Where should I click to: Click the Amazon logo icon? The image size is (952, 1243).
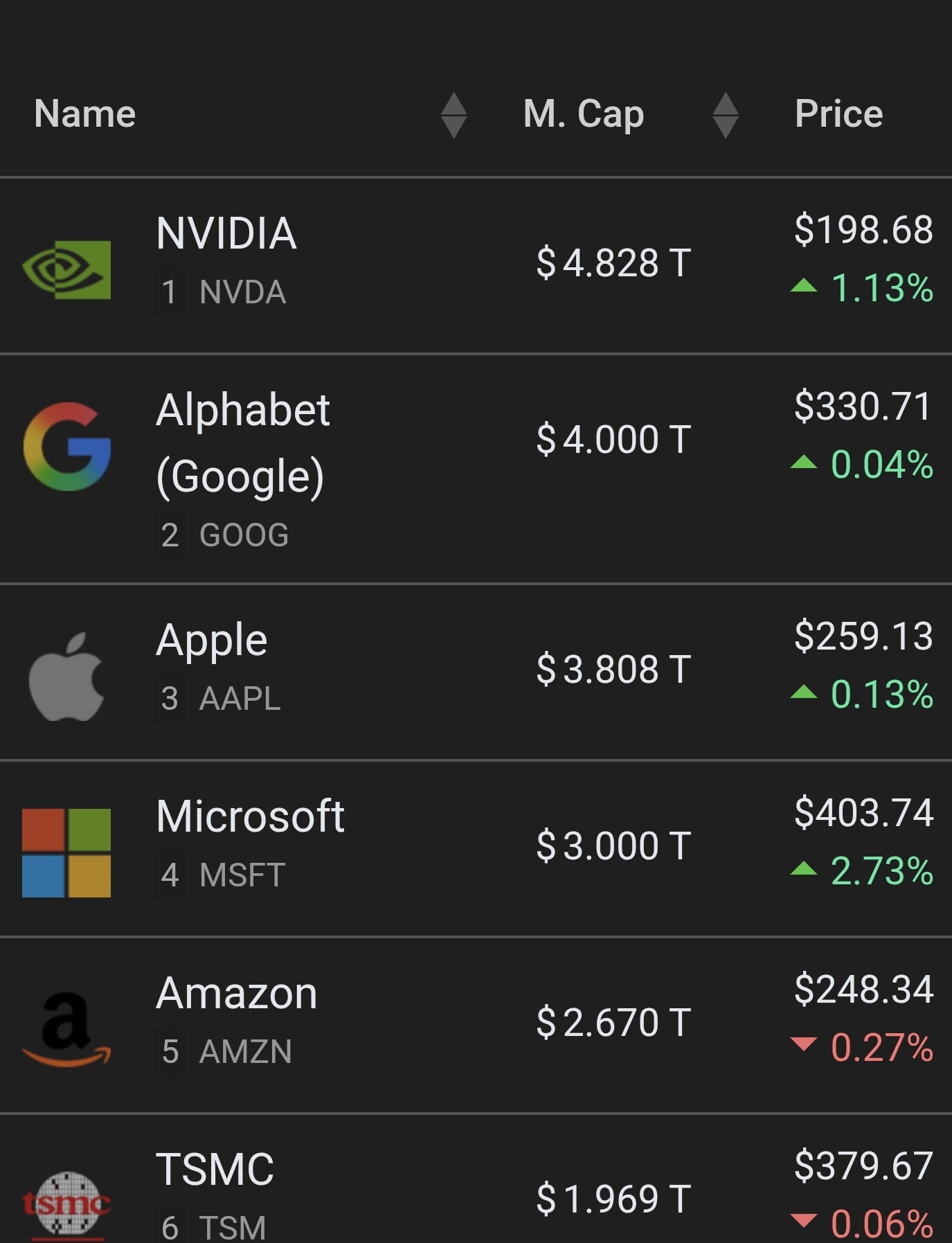66,1029
